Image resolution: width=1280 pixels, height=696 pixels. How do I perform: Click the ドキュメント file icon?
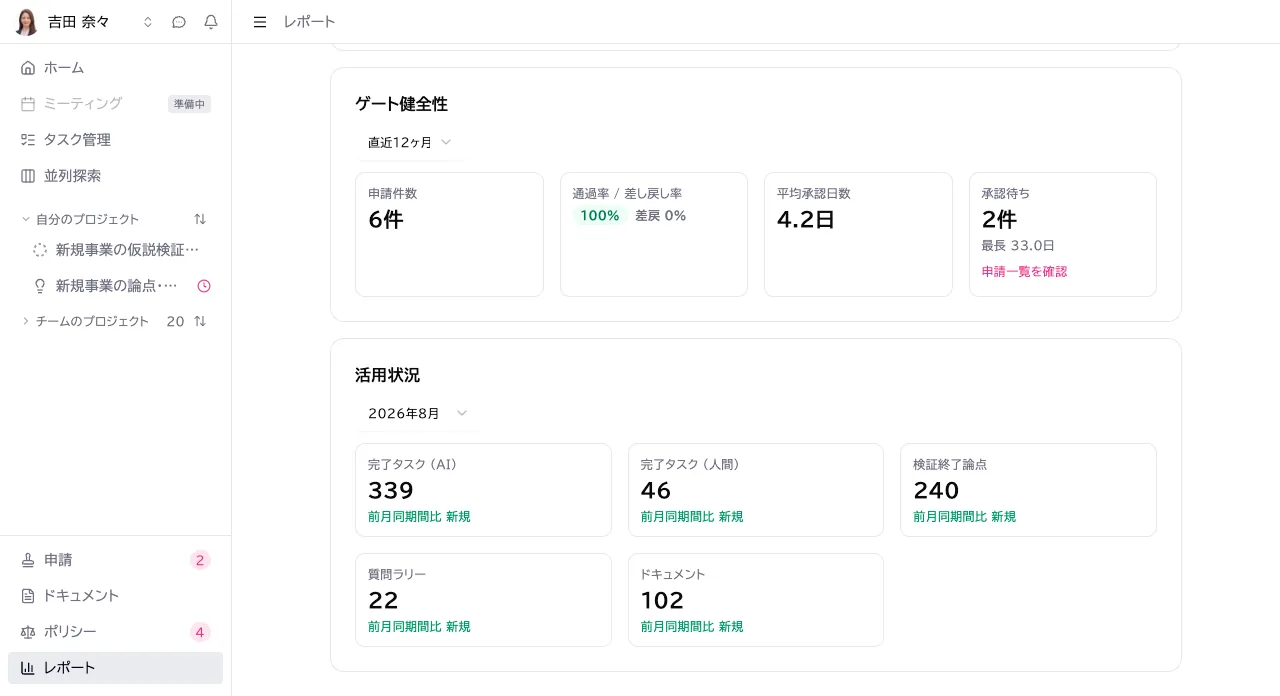(28, 596)
